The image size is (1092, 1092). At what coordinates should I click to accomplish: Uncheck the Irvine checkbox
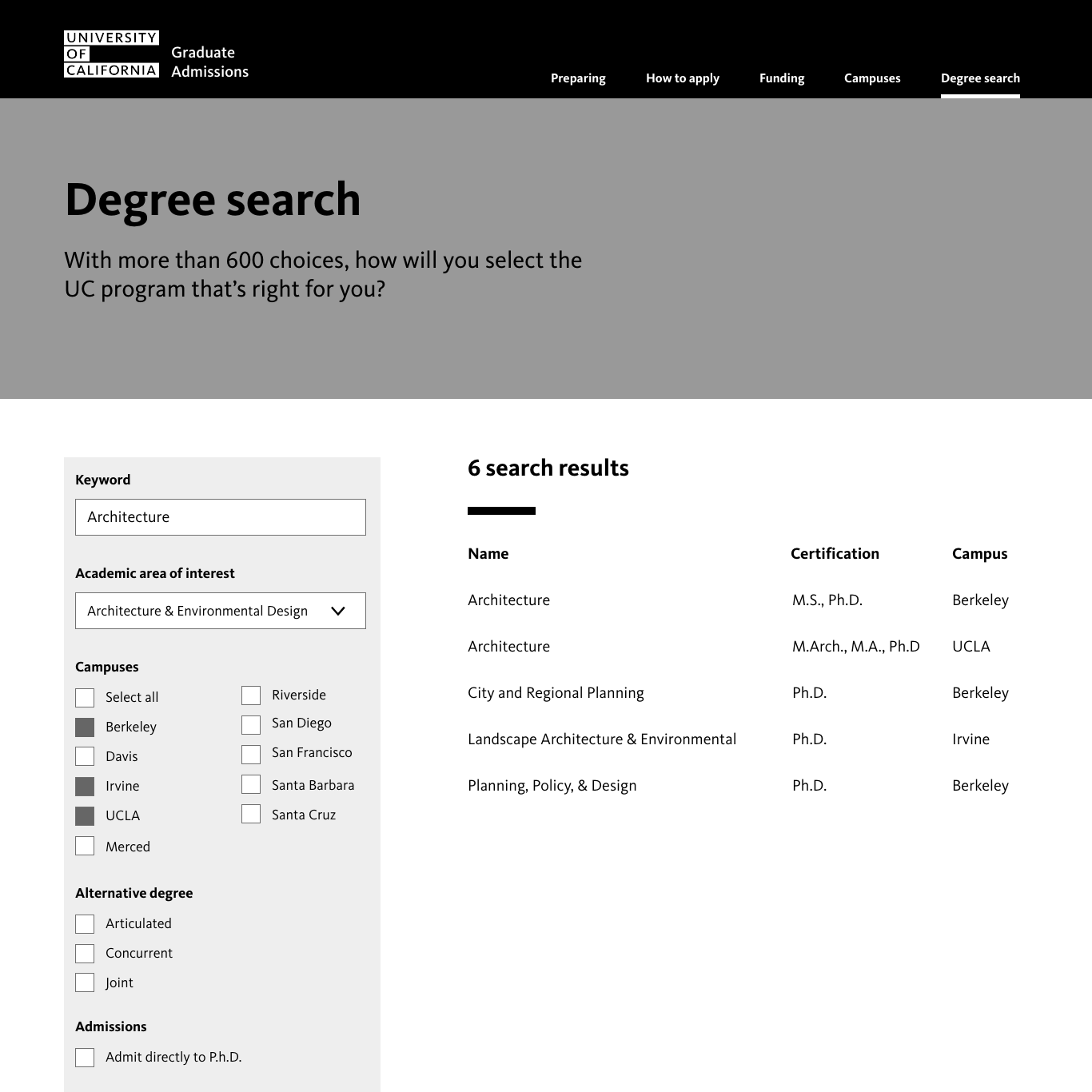tap(85, 786)
